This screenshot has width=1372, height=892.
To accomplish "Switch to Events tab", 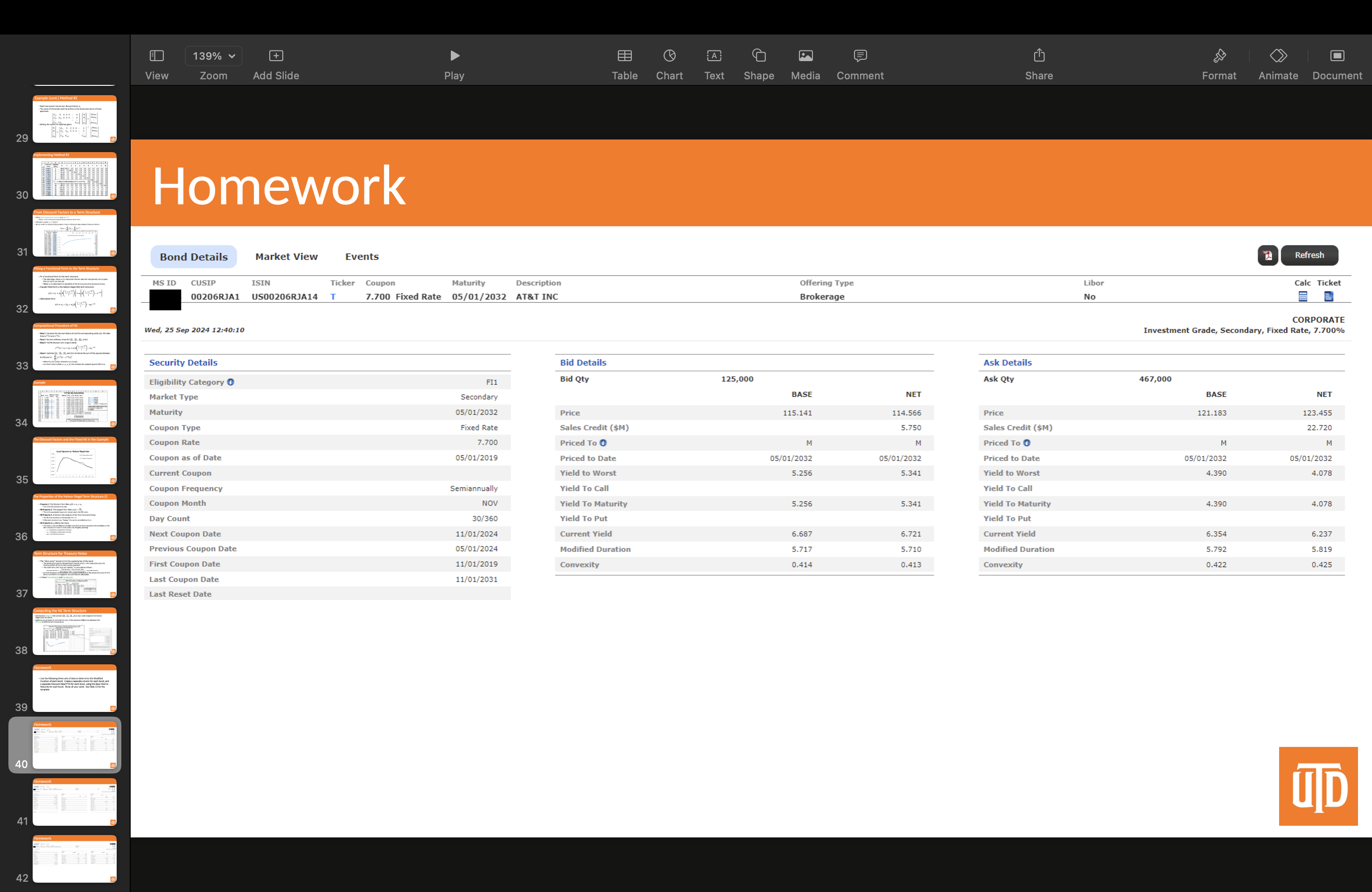I will pyautogui.click(x=362, y=257).
